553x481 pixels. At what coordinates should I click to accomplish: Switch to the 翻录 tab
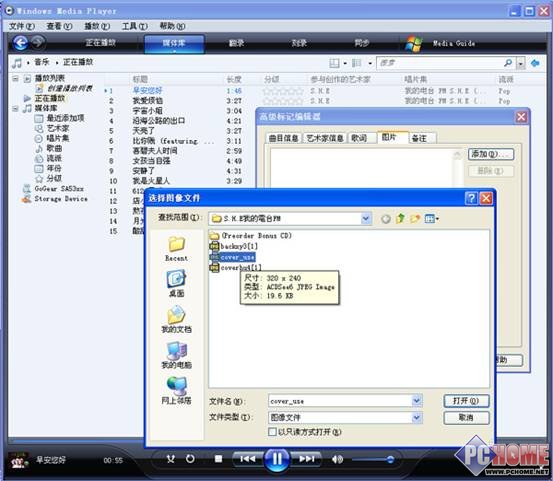[236, 43]
